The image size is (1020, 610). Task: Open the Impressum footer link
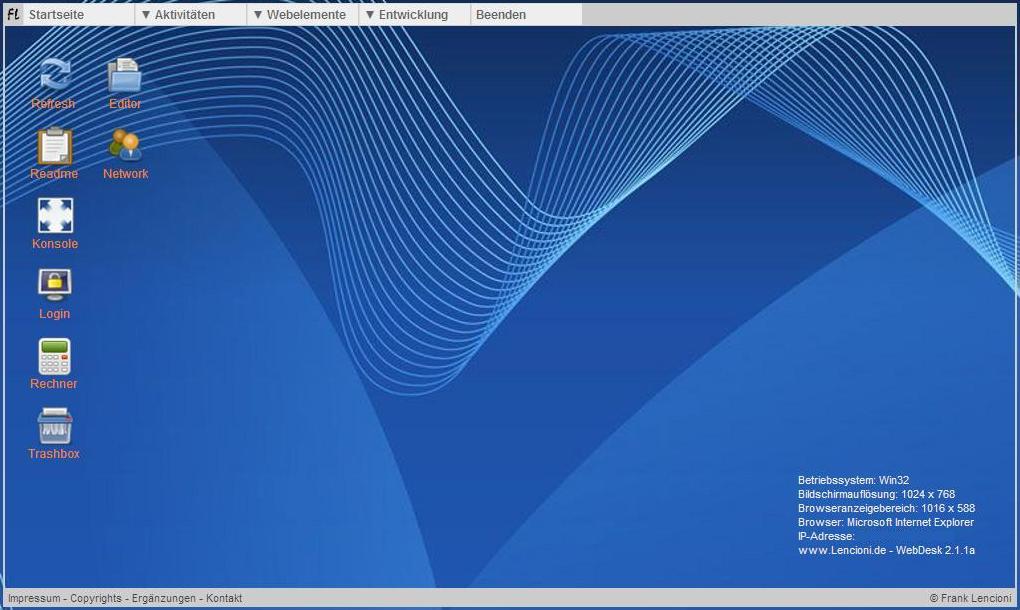[x=34, y=598]
